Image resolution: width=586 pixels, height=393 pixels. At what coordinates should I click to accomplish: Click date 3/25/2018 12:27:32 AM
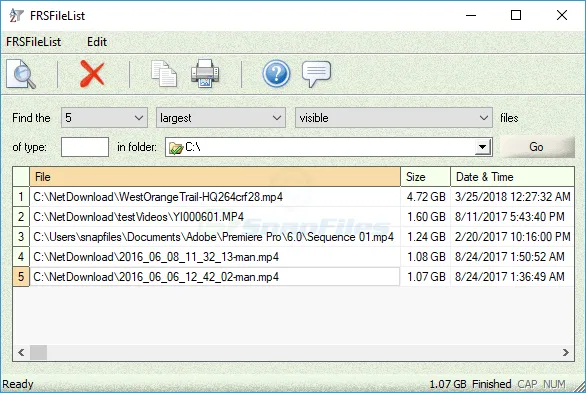[512, 197]
